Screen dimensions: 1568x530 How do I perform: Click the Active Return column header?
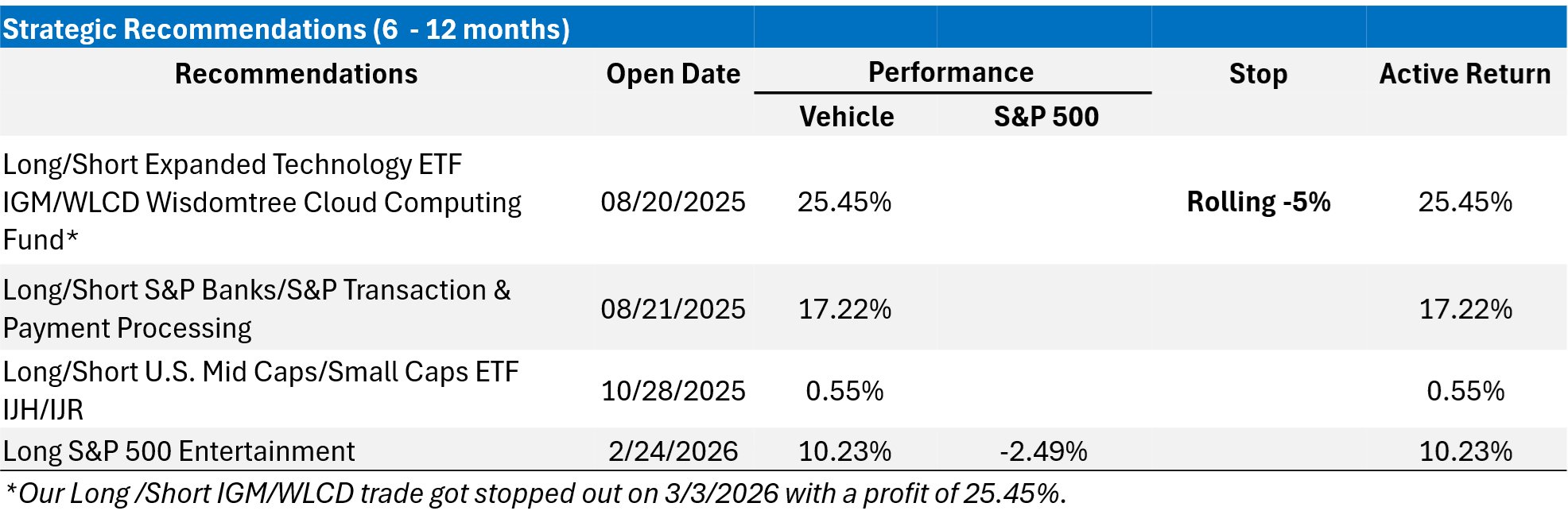[1465, 74]
